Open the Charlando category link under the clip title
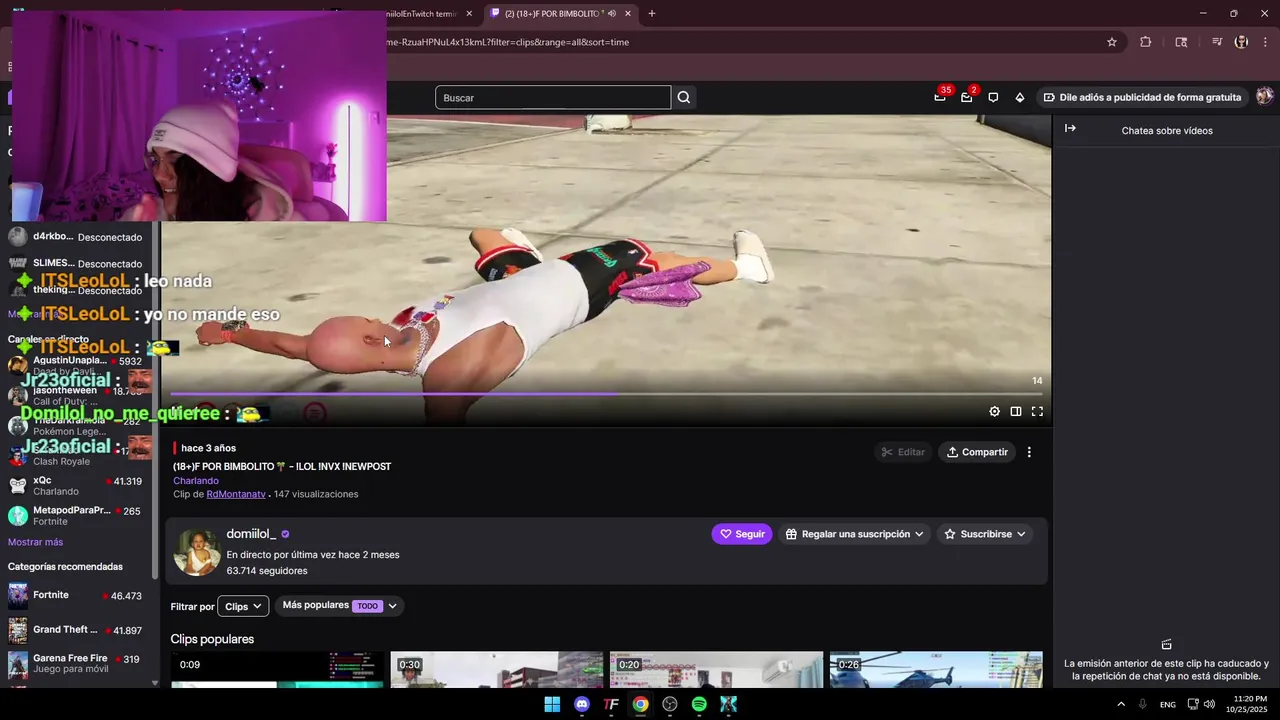The image size is (1280, 720). [196, 480]
